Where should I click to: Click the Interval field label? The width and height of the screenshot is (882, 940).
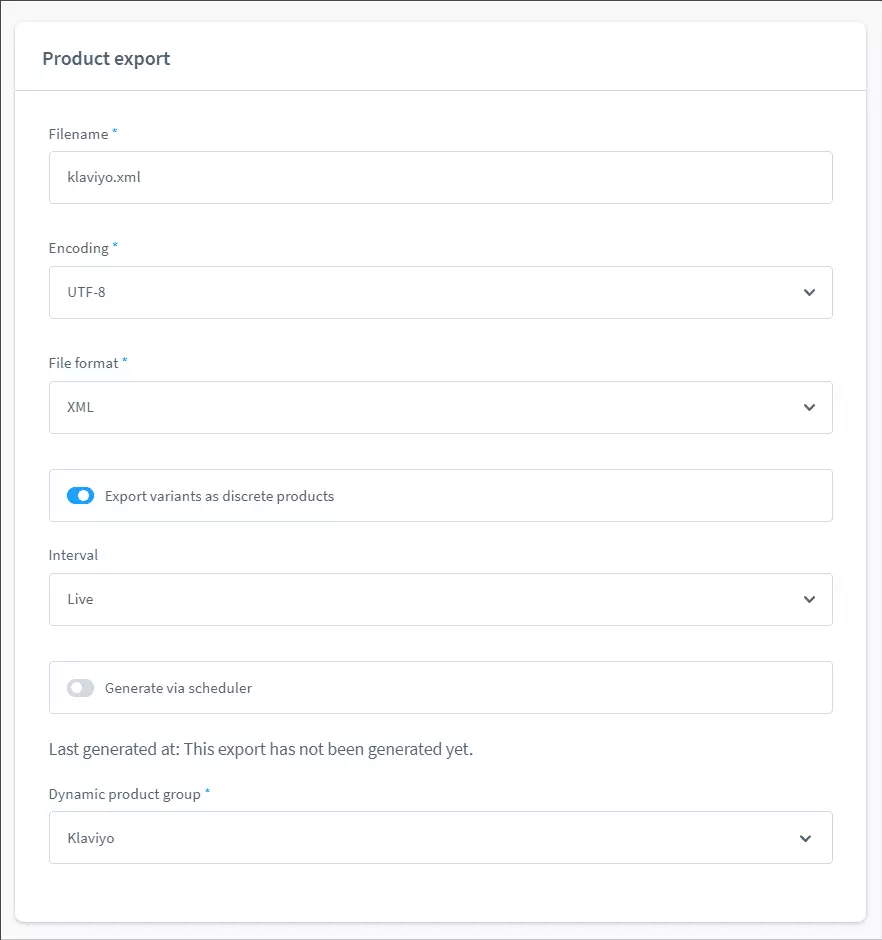click(x=74, y=555)
